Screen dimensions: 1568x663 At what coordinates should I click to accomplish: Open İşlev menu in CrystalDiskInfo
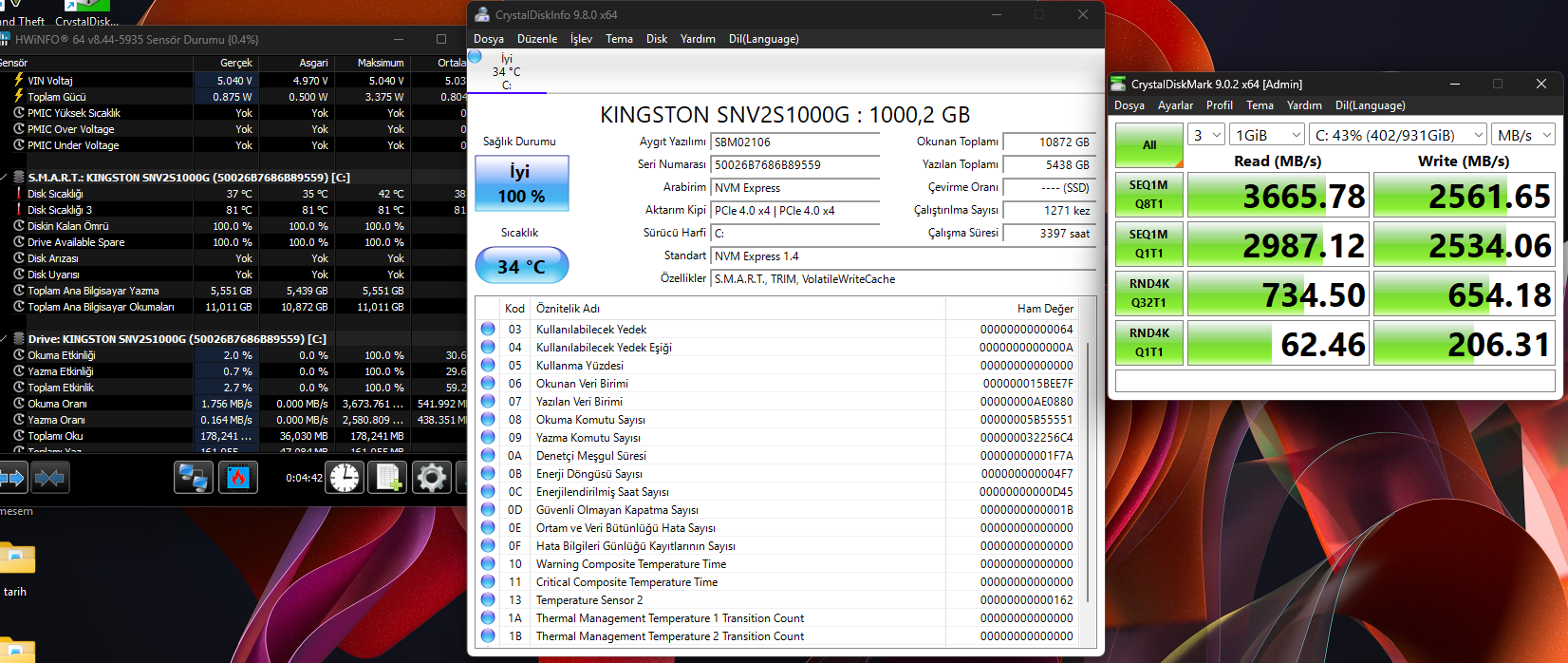coord(581,39)
